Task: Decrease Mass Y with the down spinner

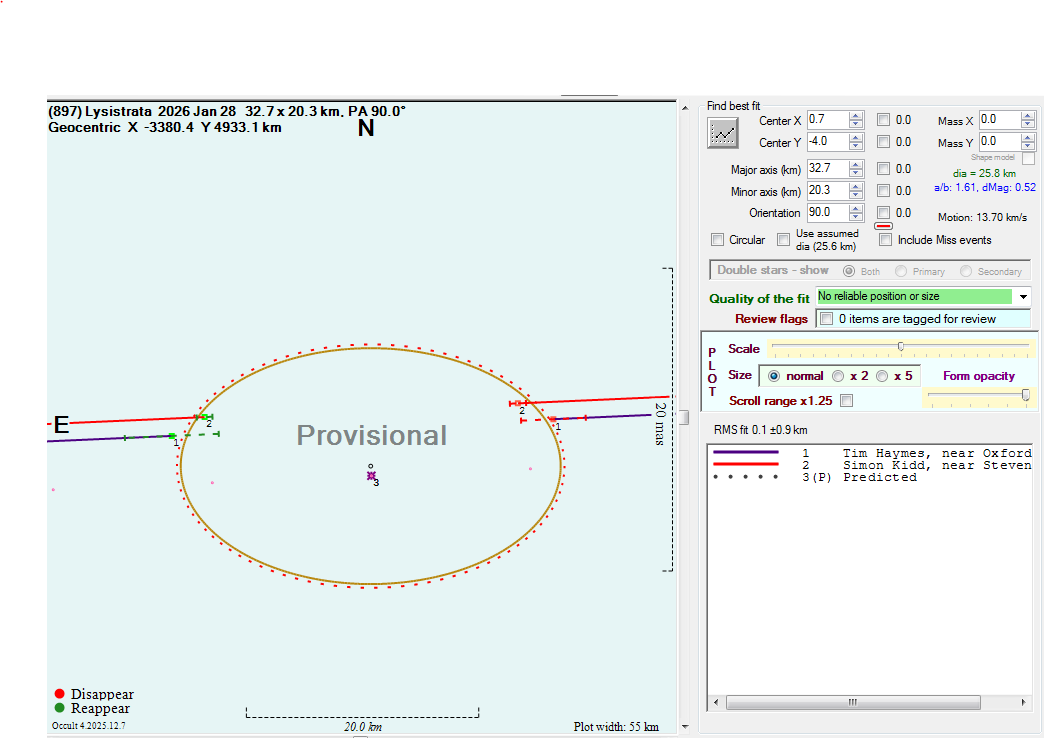Action: click(1028, 146)
